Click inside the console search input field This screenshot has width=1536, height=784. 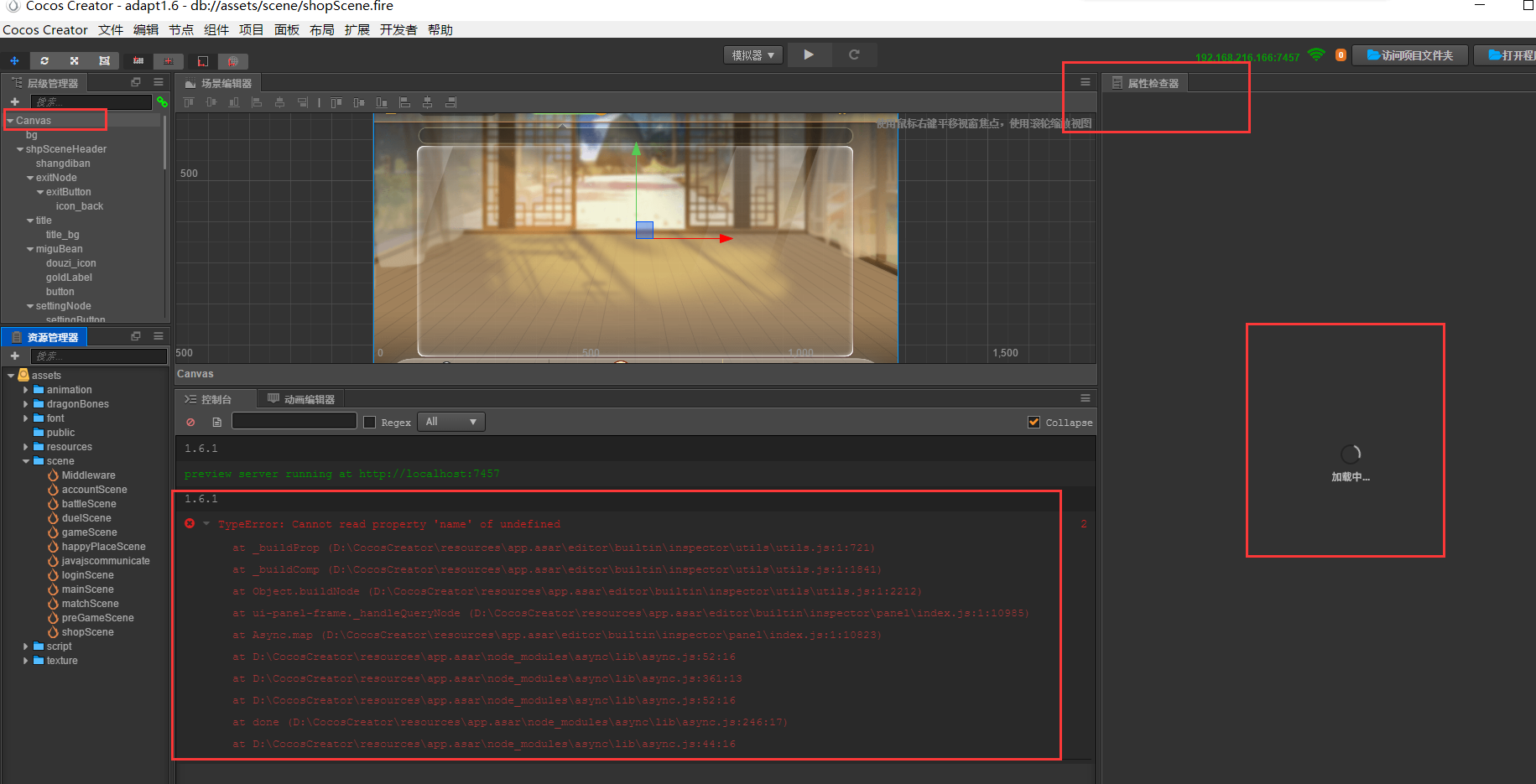pos(294,421)
